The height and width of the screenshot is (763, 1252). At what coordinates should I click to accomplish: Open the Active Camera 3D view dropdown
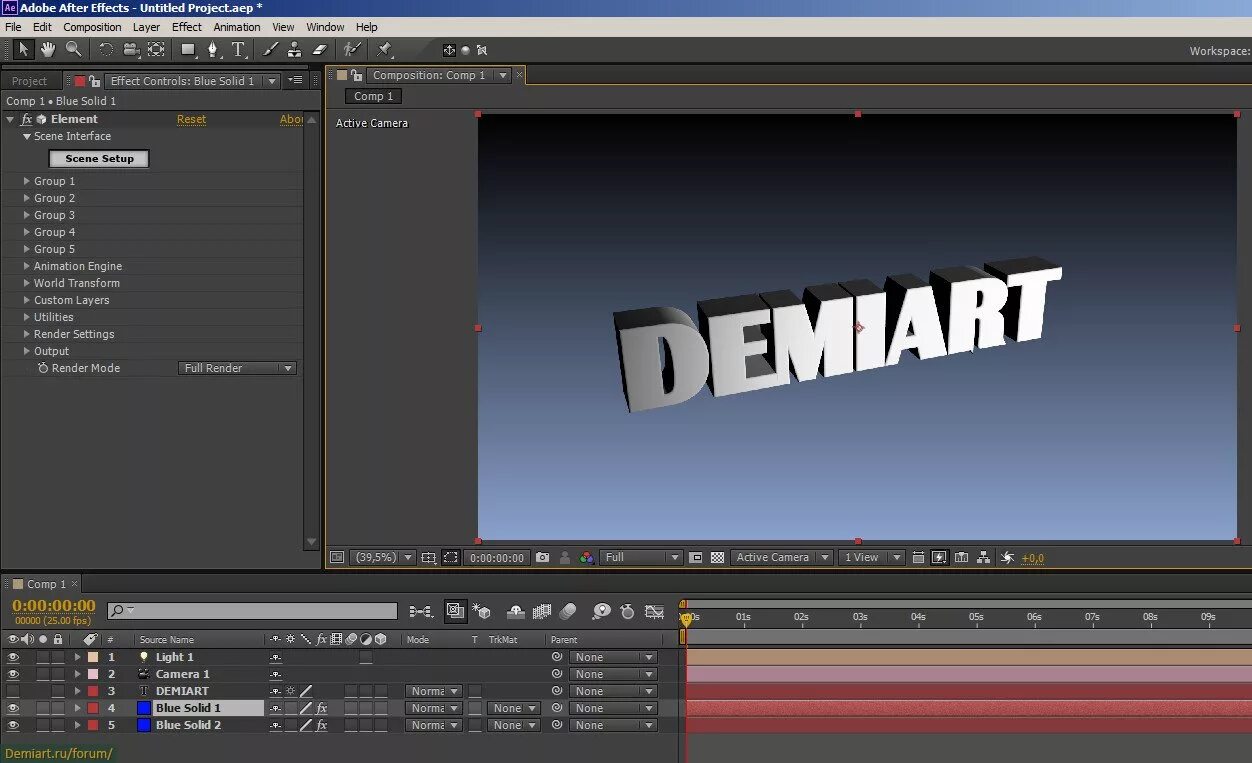(781, 557)
